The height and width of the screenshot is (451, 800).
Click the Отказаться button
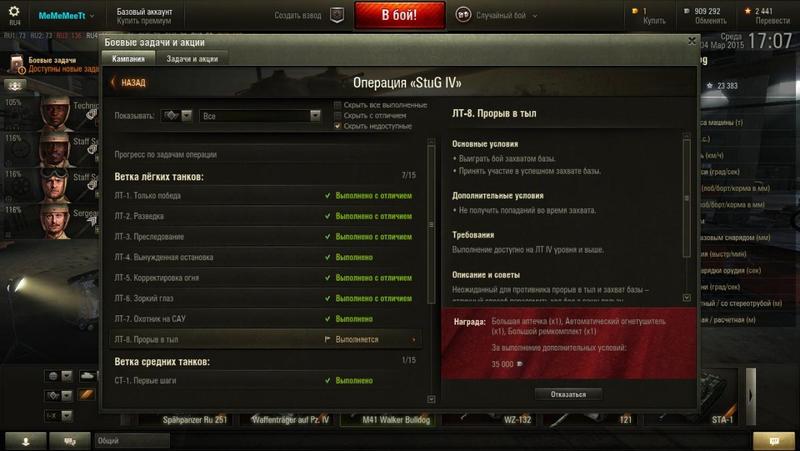coord(568,394)
